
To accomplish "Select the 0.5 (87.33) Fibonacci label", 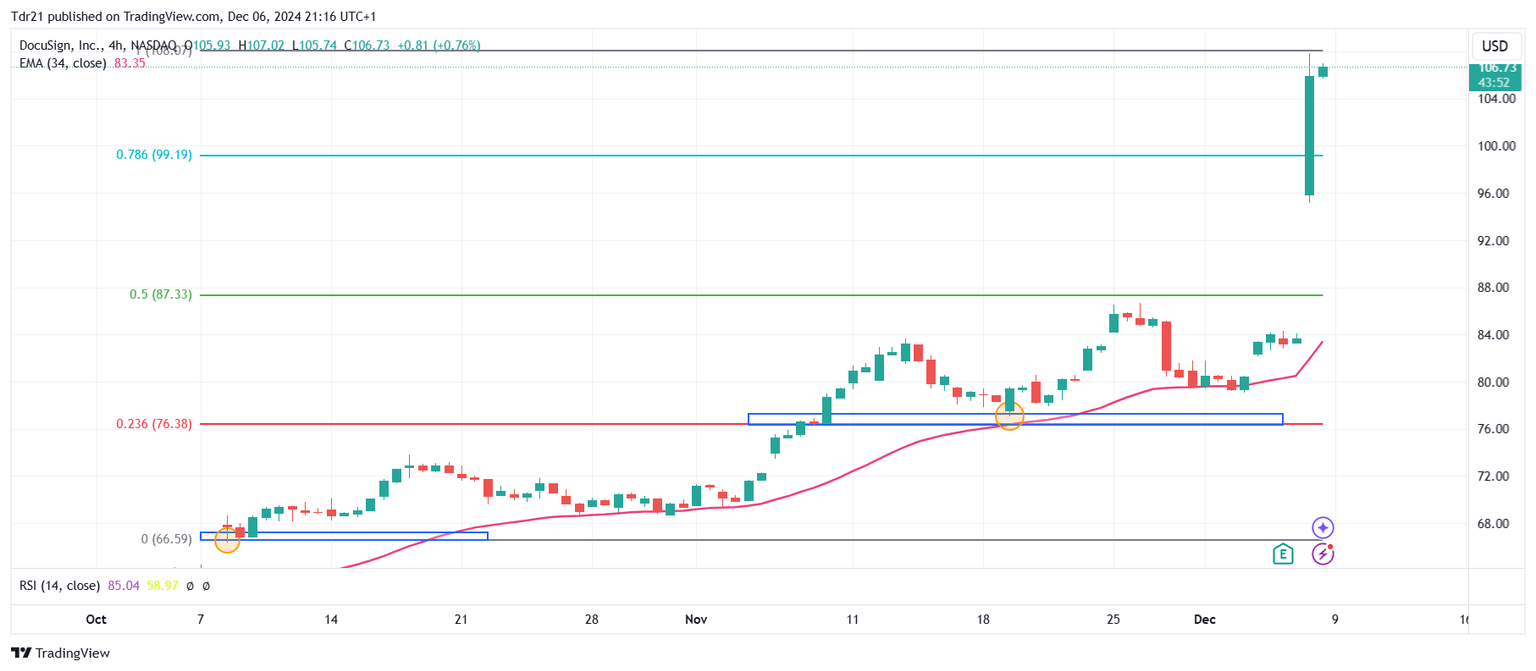I will (160, 294).
